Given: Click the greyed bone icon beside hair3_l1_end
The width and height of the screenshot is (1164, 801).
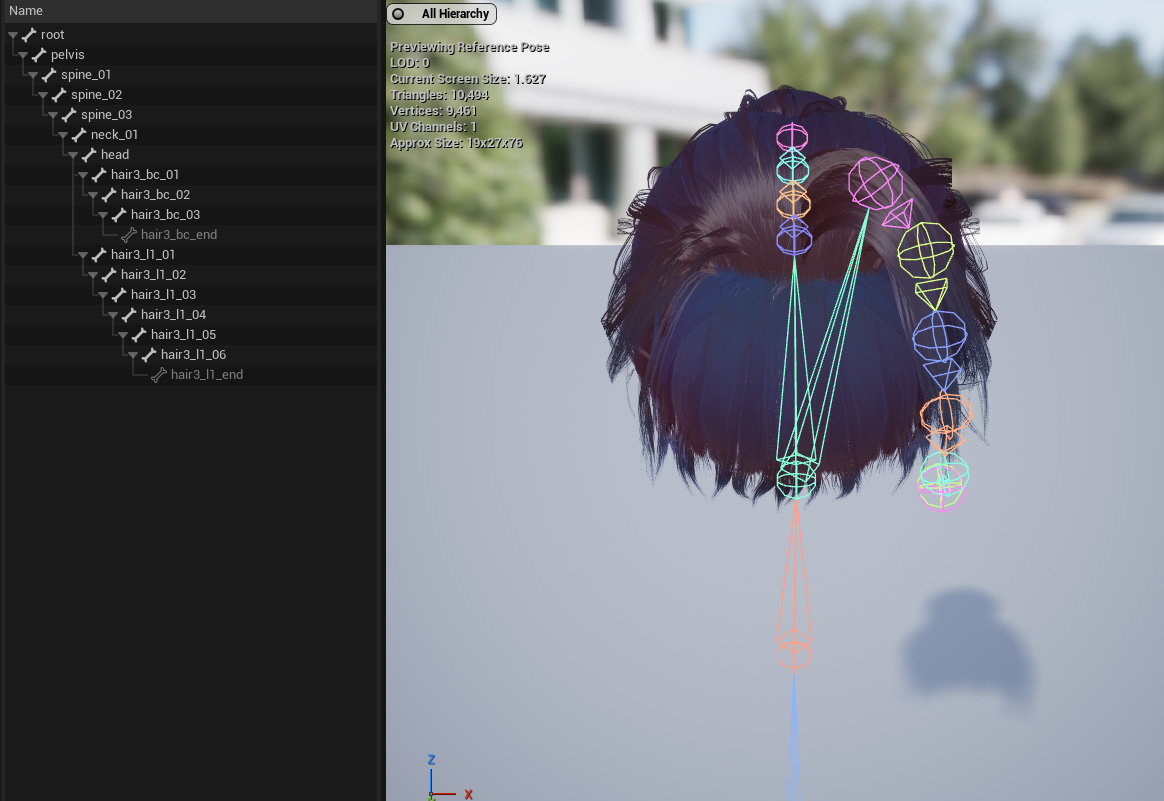Looking at the screenshot, I should coord(160,376).
